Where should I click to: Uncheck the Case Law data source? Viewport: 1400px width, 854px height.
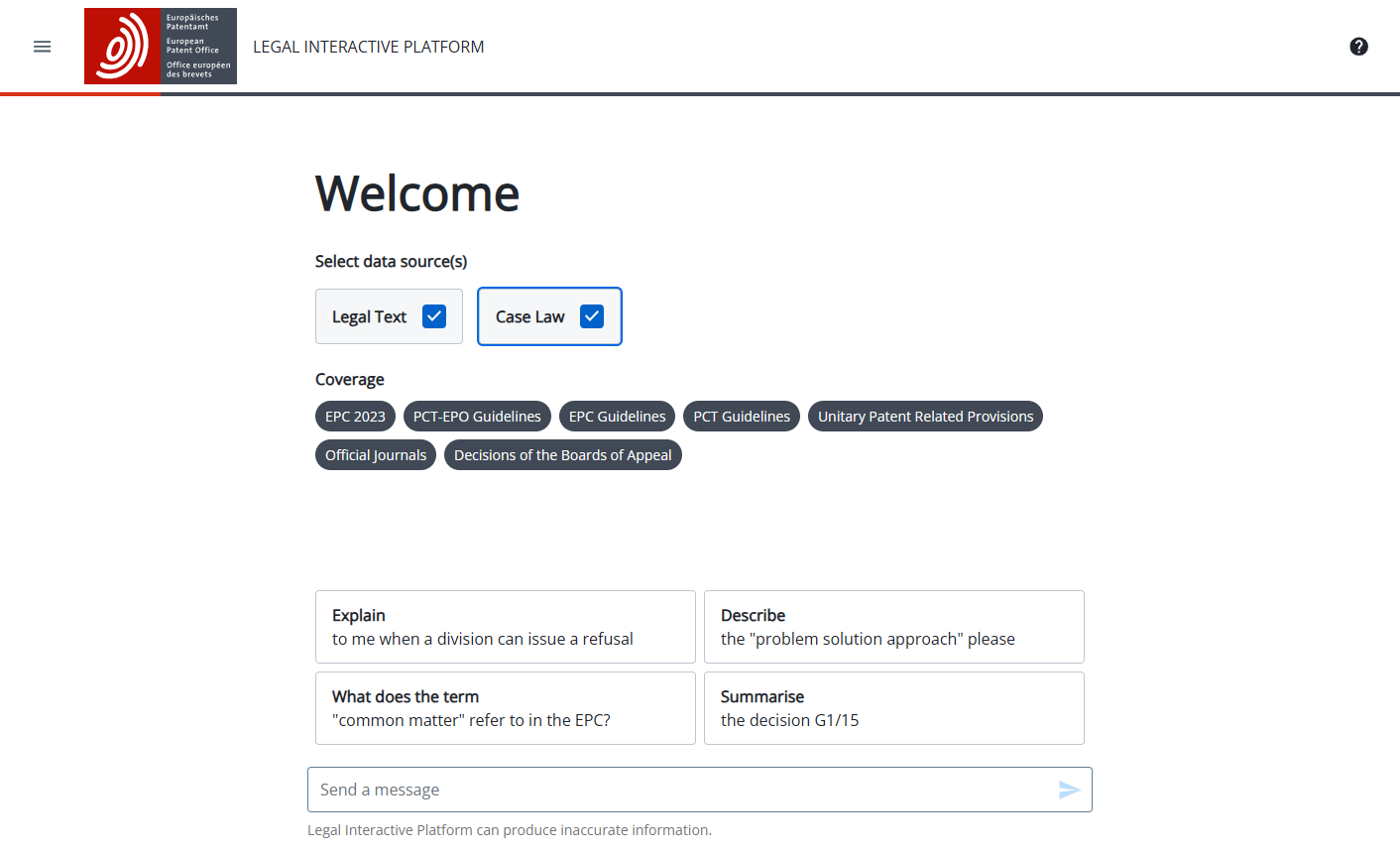point(592,315)
